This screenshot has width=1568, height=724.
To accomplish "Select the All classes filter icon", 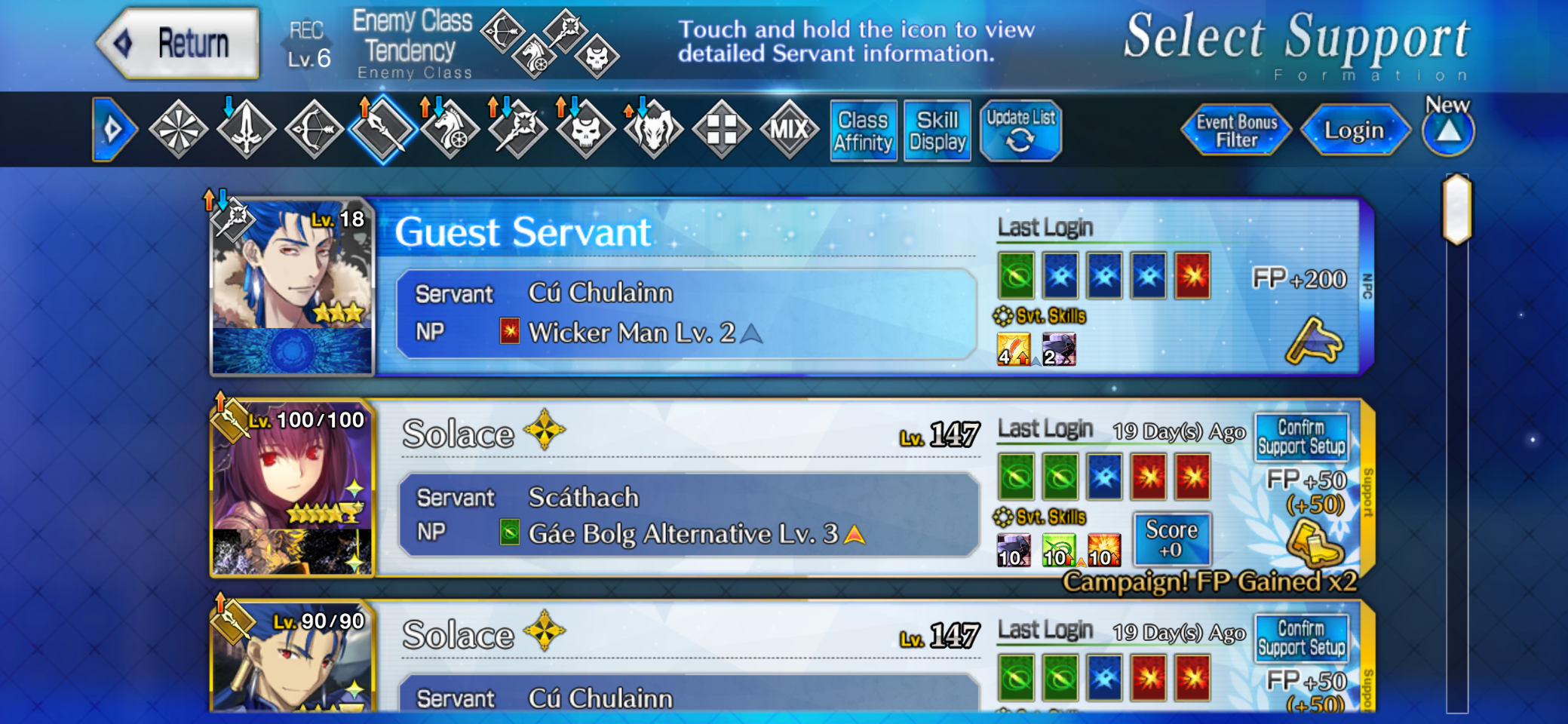I will point(179,130).
